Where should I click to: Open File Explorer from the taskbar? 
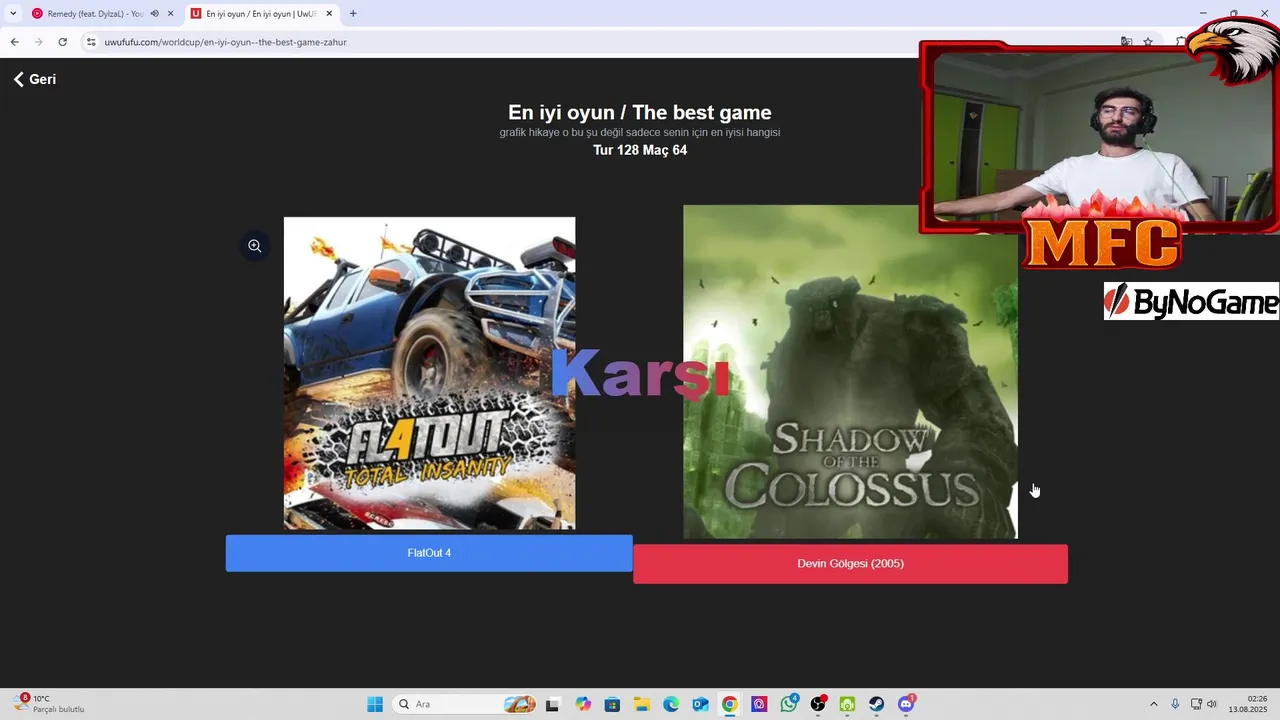click(642, 704)
